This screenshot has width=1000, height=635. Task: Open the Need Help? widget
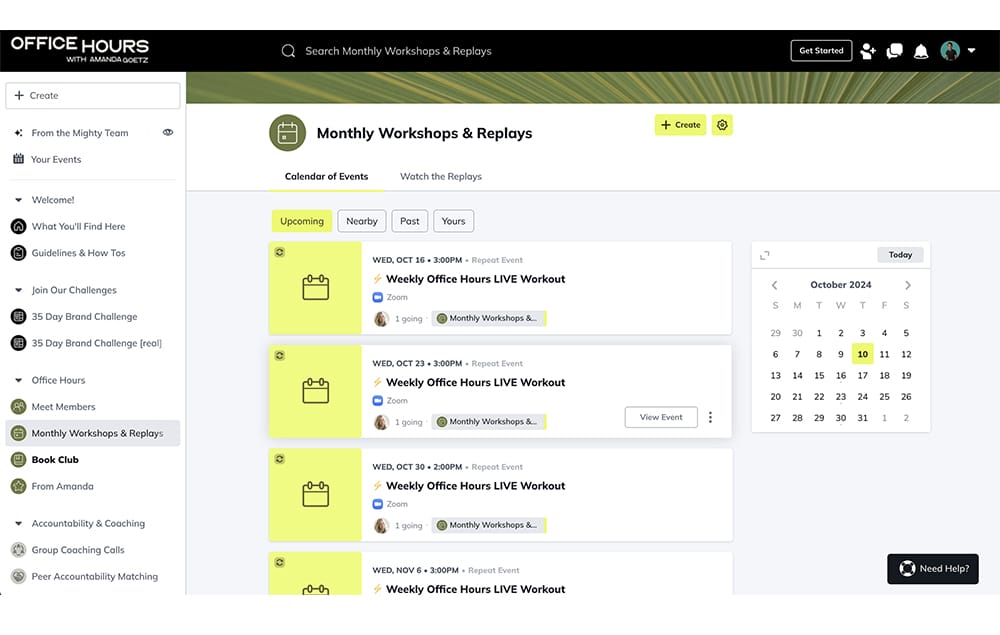933,569
